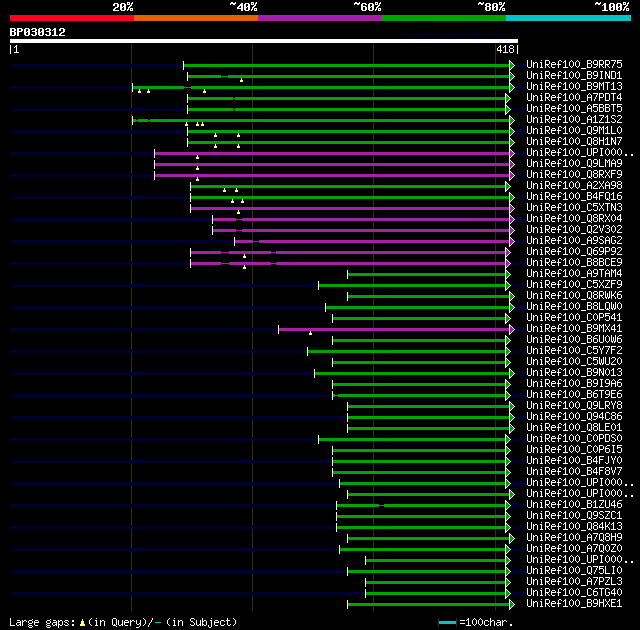Click the UniRef100_Q9M1L0 label

point(574,131)
